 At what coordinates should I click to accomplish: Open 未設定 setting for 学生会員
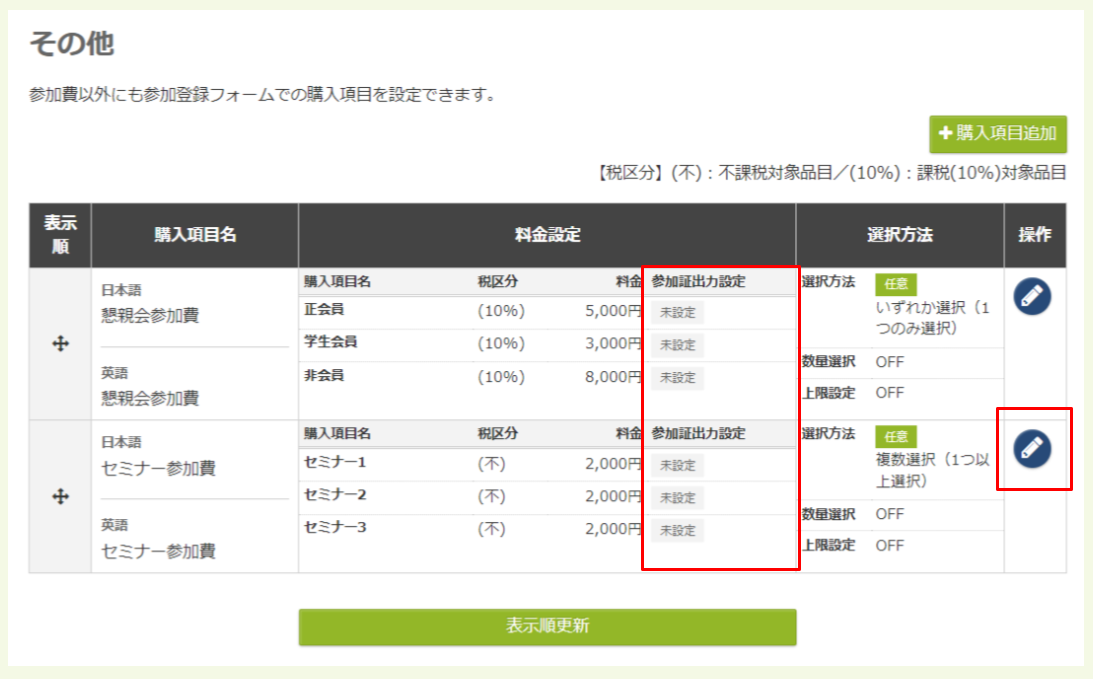click(x=678, y=345)
